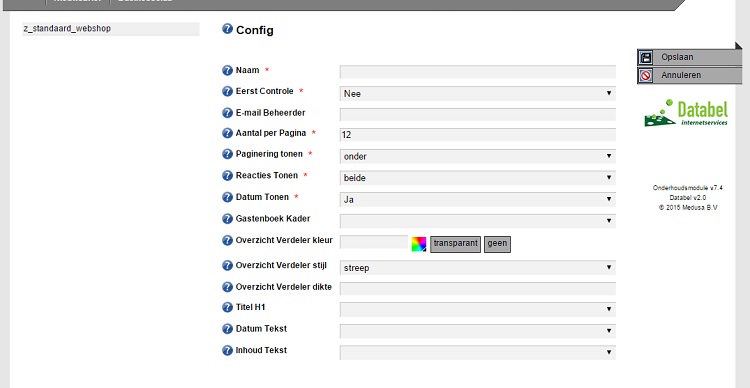Image resolution: width=750 pixels, height=388 pixels.
Task: Open the Reacties Tonen dropdown
Action: click(x=477, y=177)
